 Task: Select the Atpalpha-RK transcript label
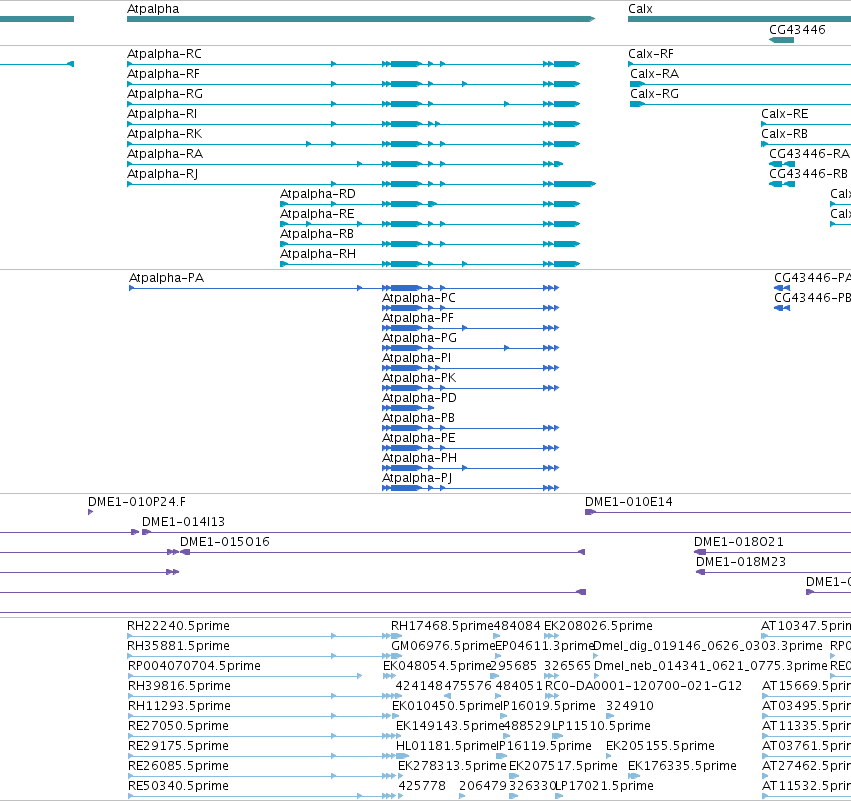(164, 134)
